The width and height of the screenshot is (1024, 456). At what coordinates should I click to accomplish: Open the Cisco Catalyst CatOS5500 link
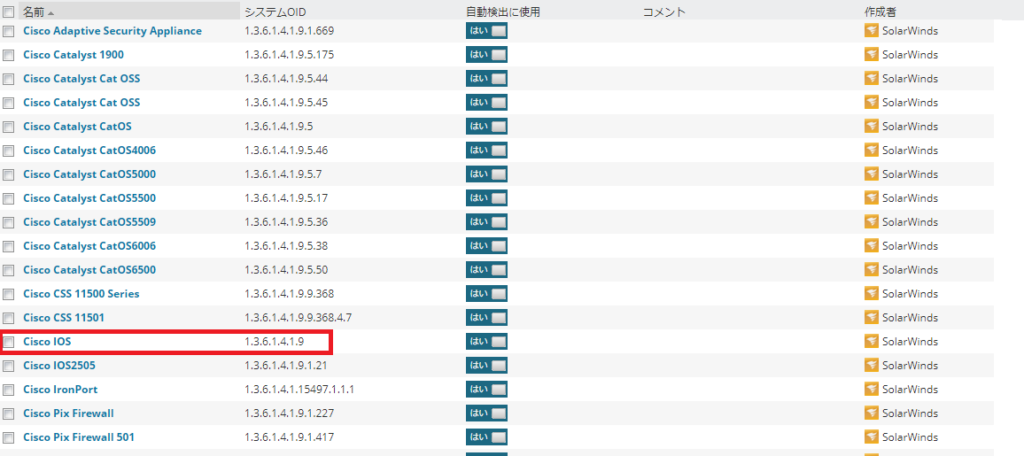(x=89, y=198)
